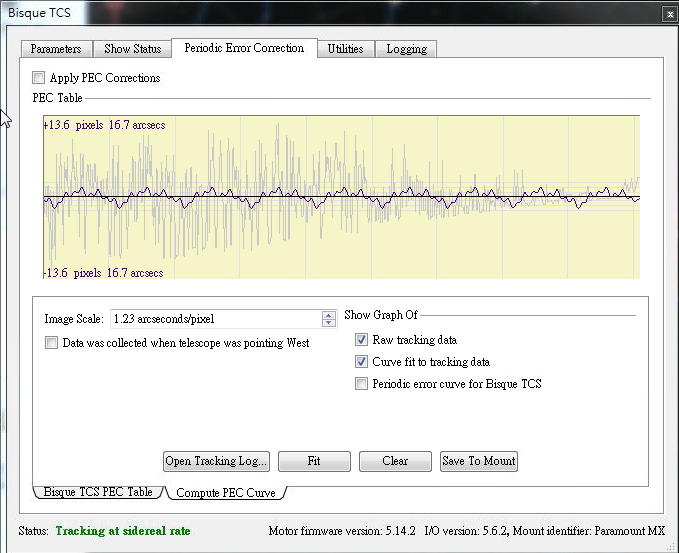Close the Bisque TCS window

coord(669,14)
